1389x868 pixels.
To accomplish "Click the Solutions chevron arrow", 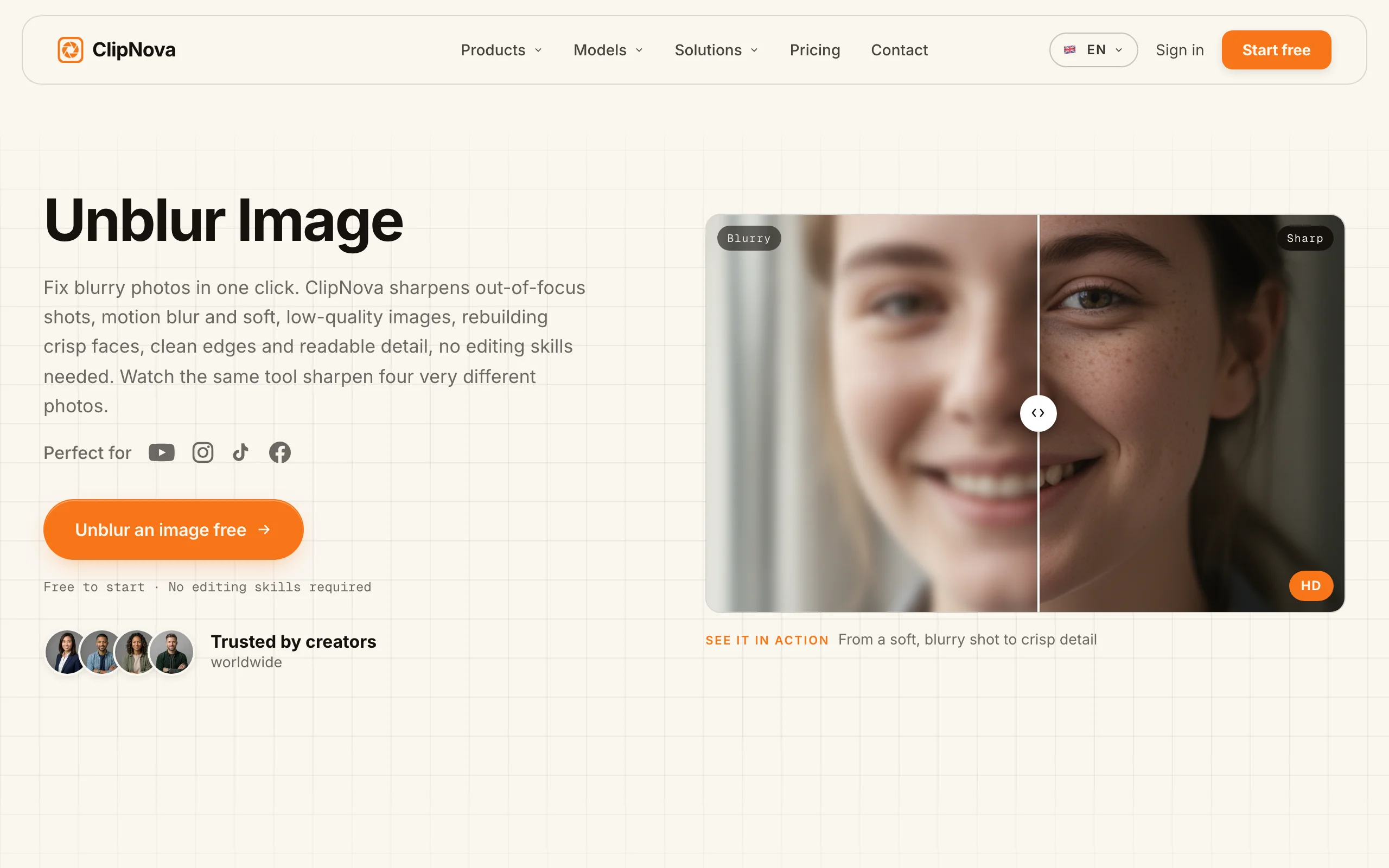I will (x=754, y=50).
